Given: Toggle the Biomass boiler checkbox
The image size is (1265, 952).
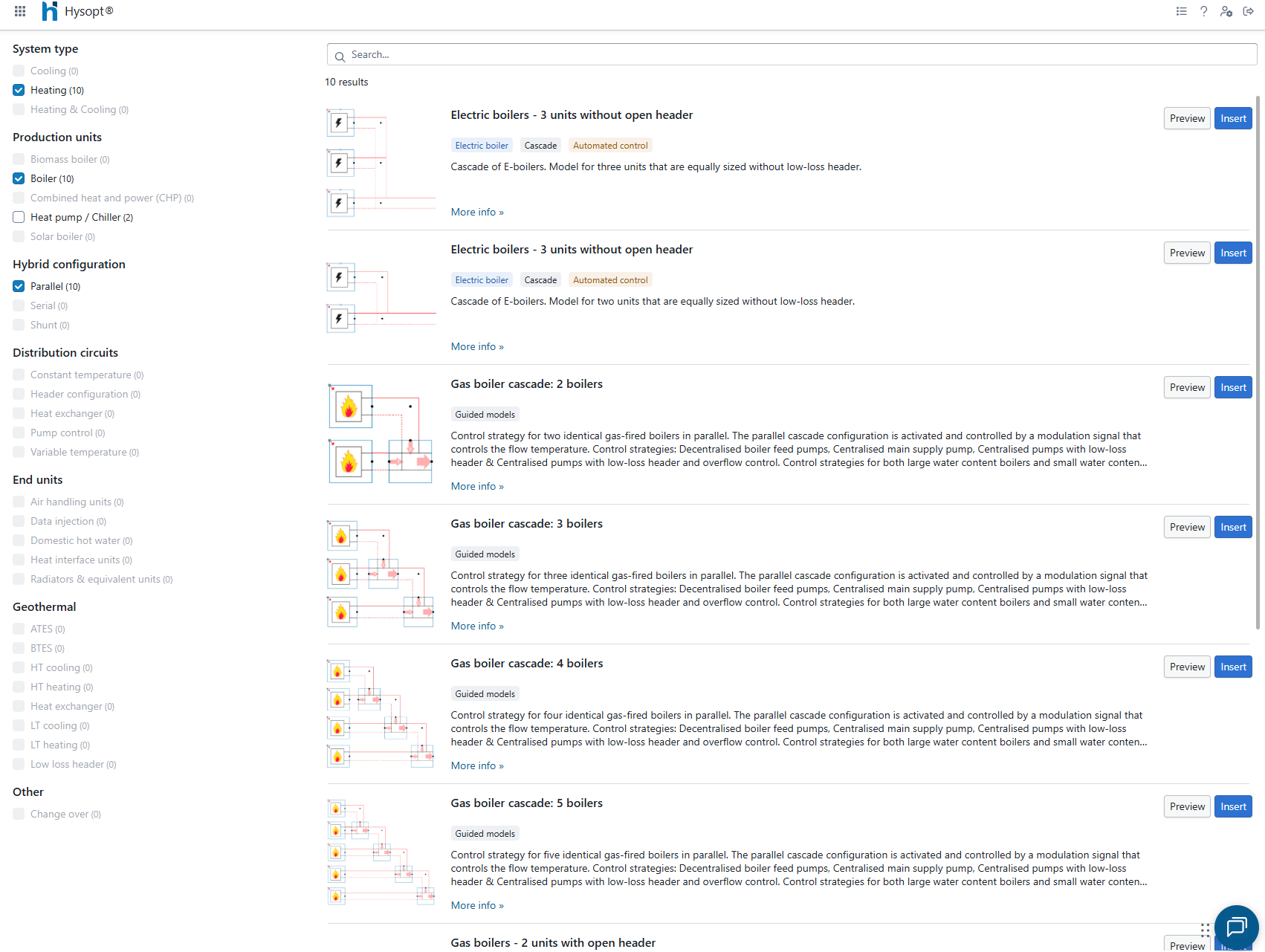Looking at the screenshot, I should tap(19, 159).
